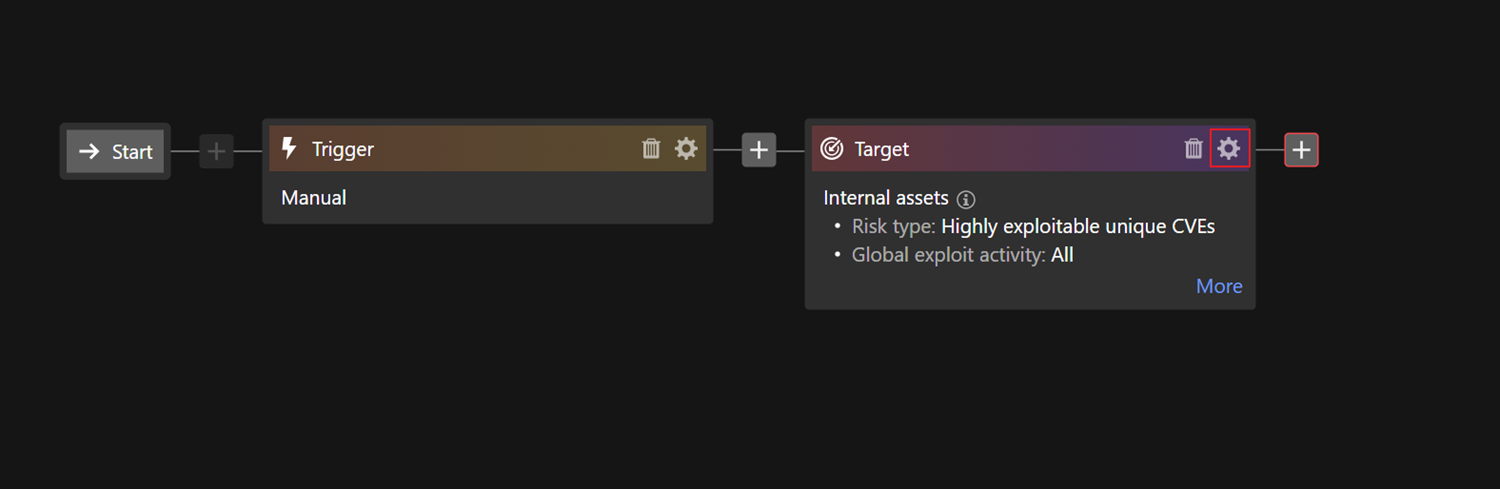Viewport: 1500px width, 489px height.
Task: Add step between Trigger and Target
Action: (x=759, y=150)
